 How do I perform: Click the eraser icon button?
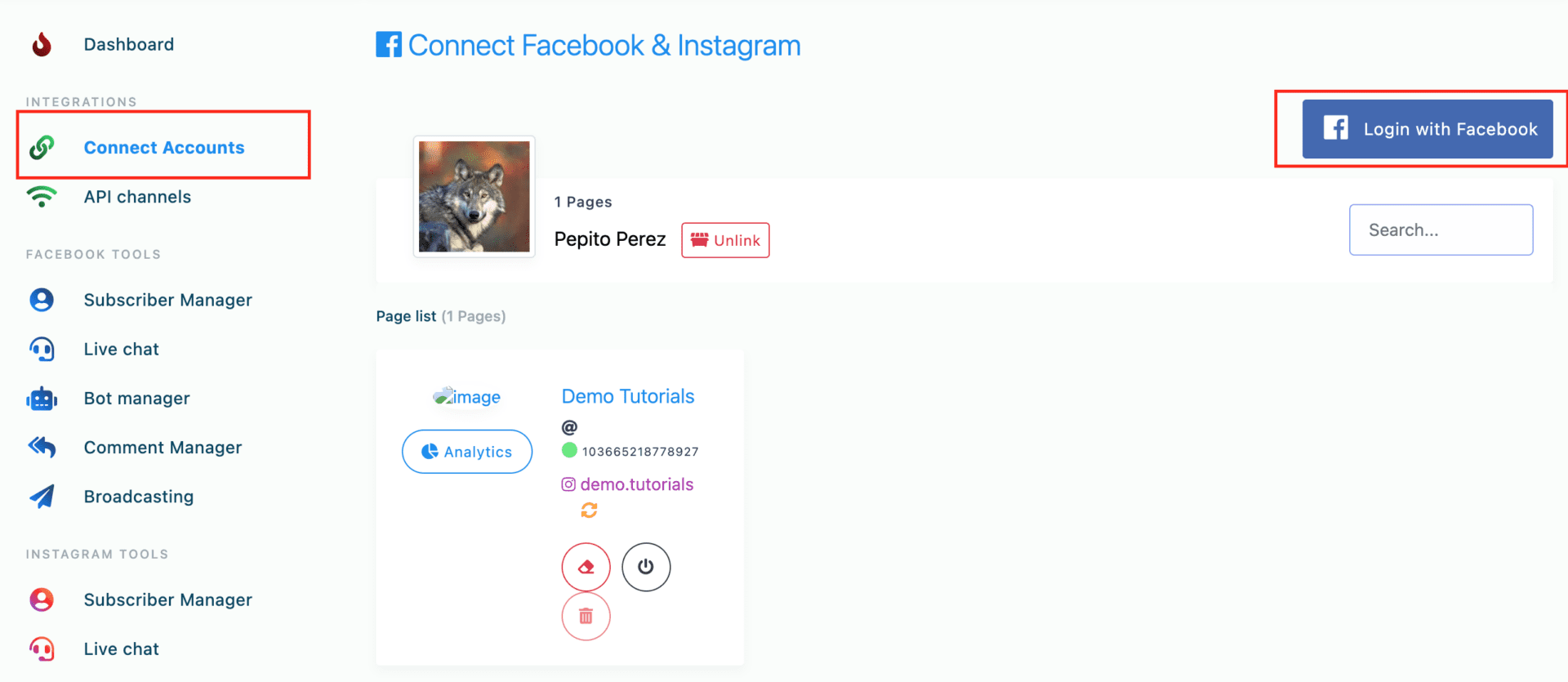[586, 567]
